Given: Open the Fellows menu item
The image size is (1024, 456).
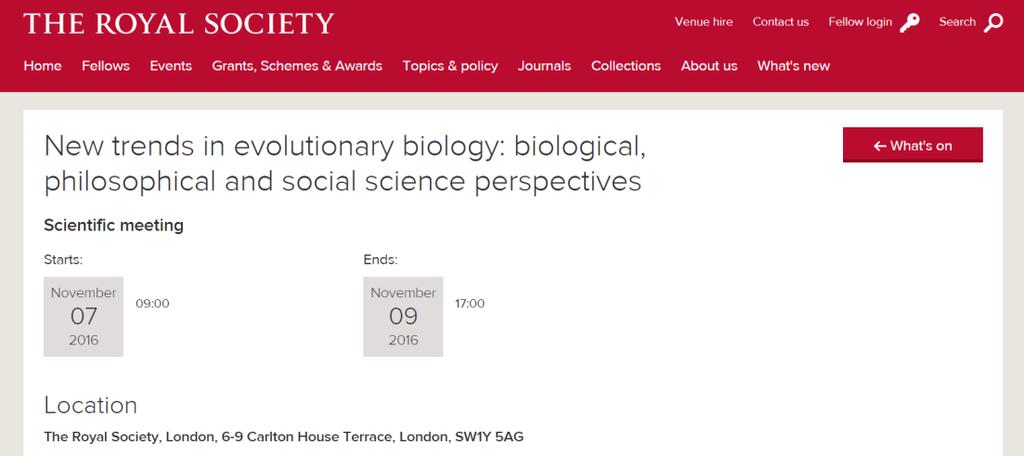Looking at the screenshot, I should (106, 66).
